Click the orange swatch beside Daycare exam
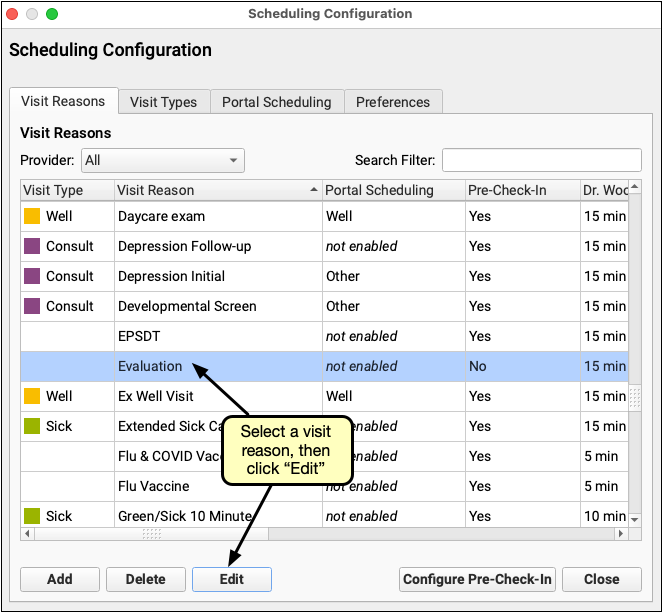662x612 pixels. pyautogui.click(x=32, y=216)
